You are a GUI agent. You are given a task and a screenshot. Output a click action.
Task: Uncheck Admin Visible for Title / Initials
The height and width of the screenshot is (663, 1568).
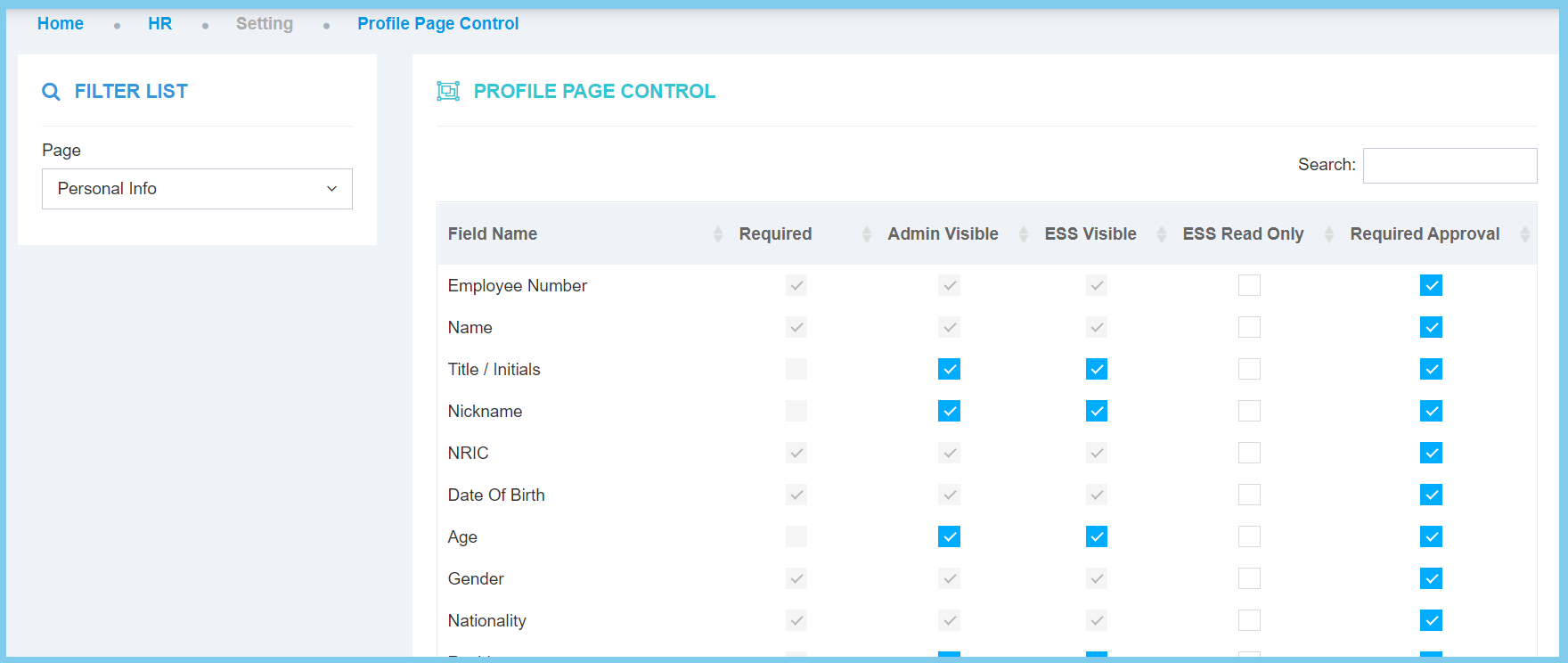[949, 369]
